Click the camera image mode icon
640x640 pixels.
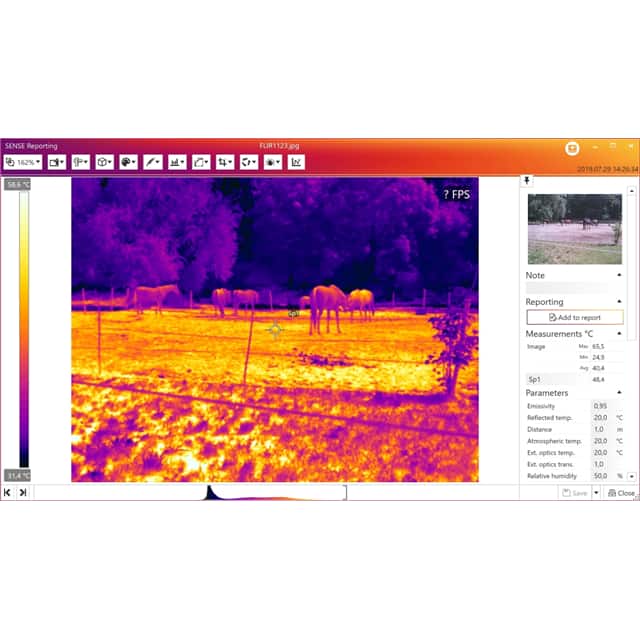click(56, 161)
